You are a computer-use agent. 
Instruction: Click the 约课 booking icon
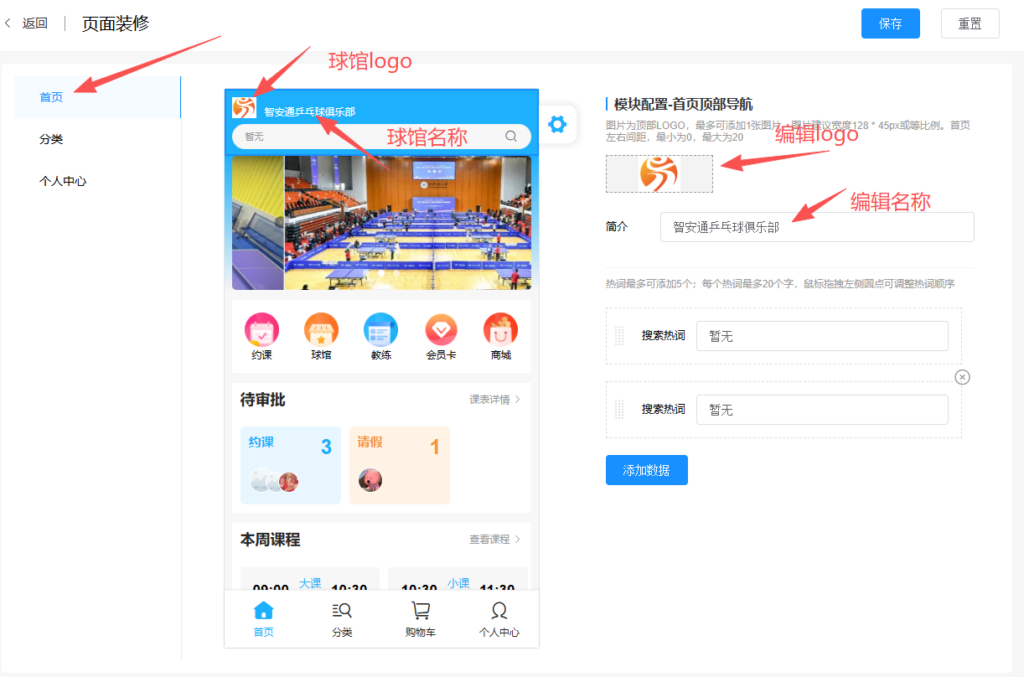(262, 330)
